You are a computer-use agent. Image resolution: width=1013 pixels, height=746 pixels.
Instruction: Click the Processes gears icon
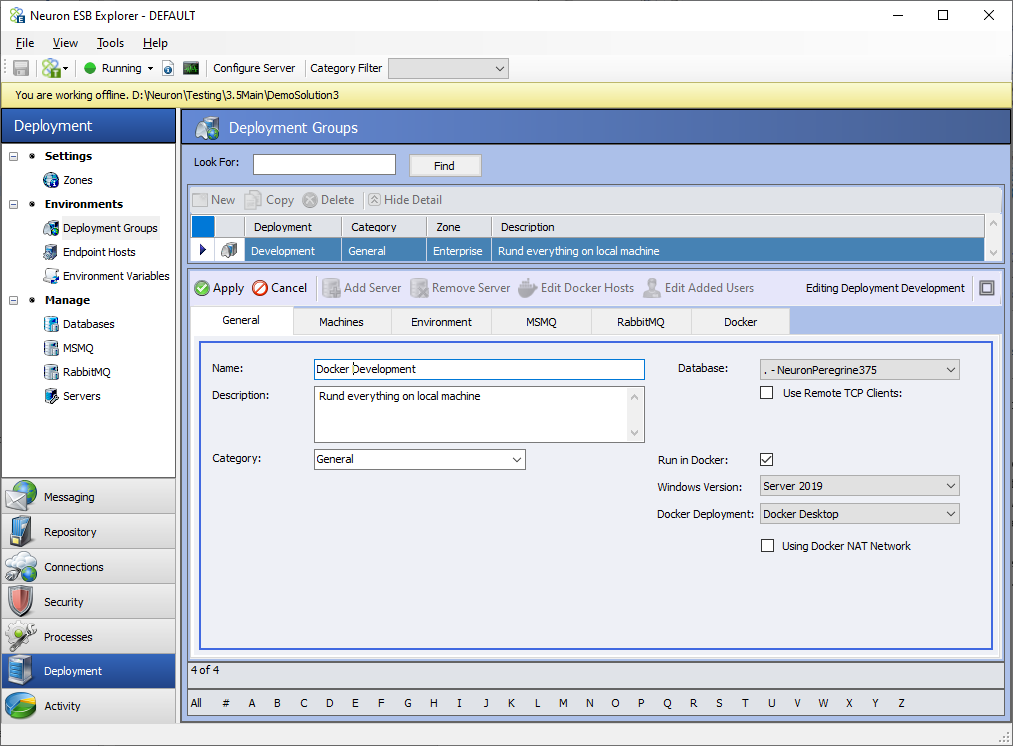click(x=21, y=636)
